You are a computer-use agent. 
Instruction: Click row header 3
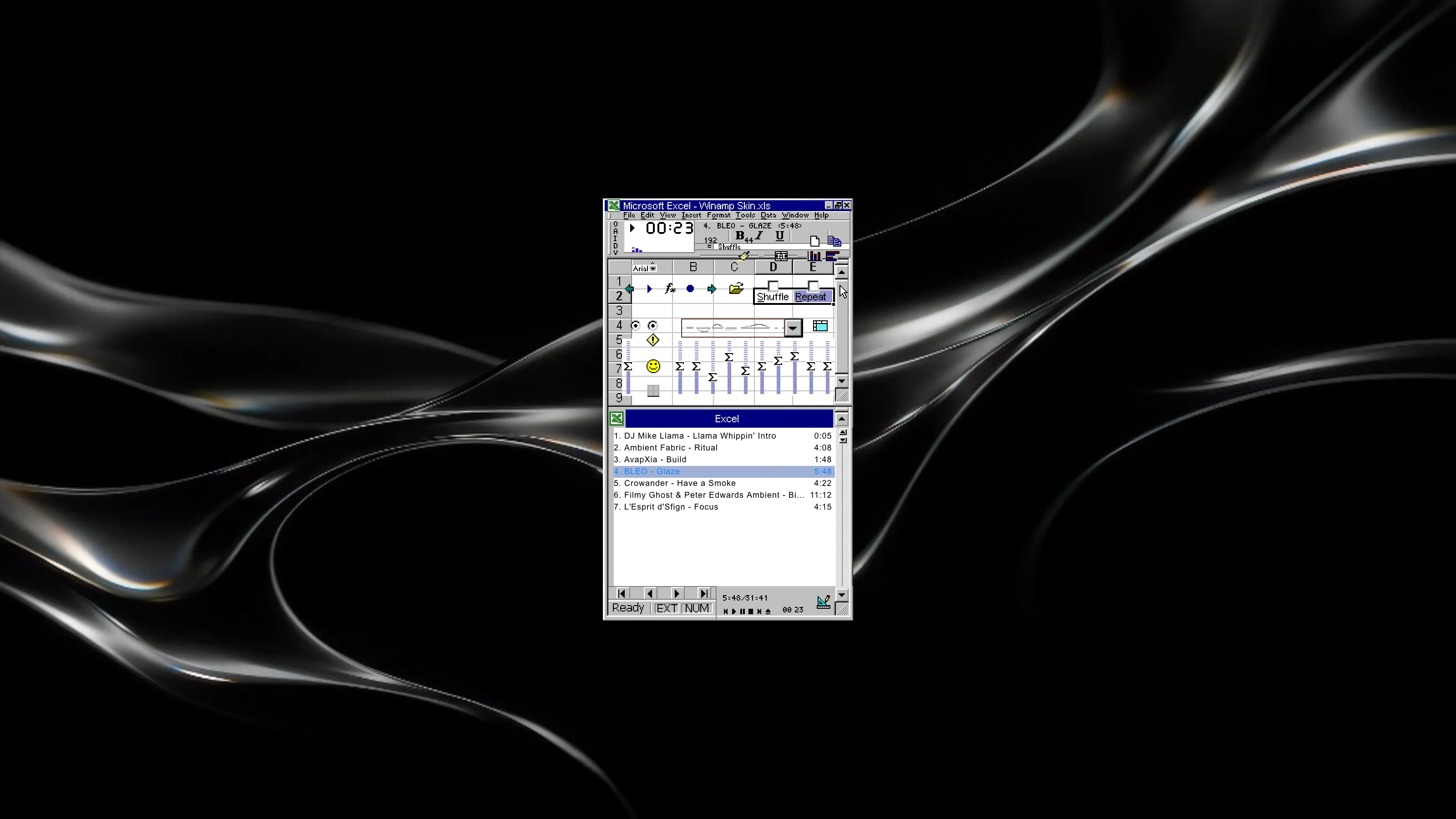click(x=619, y=310)
